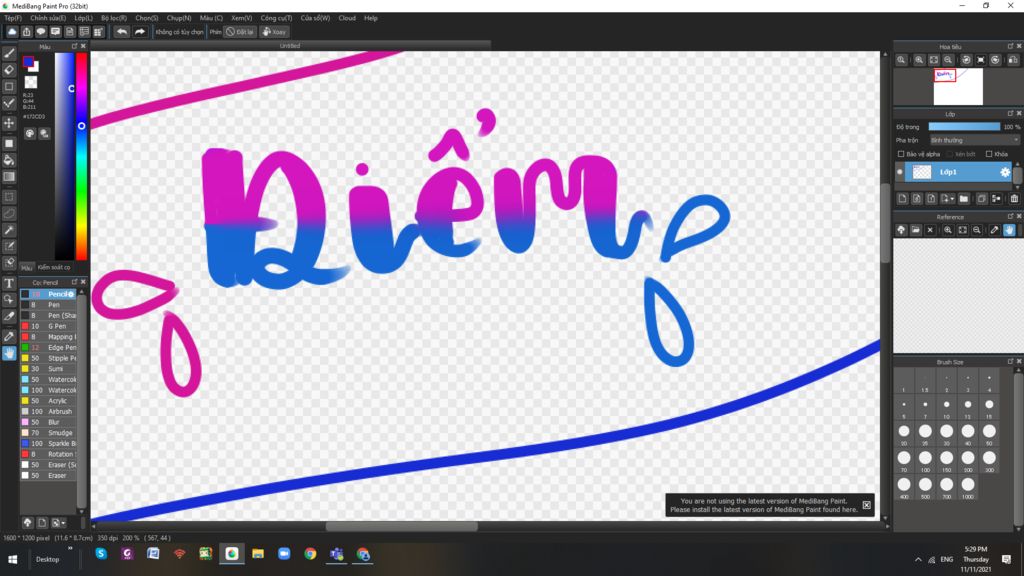This screenshot has width=1024, height=576.
Task: Select the Brush tool in left toolbar
Action: (9, 54)
